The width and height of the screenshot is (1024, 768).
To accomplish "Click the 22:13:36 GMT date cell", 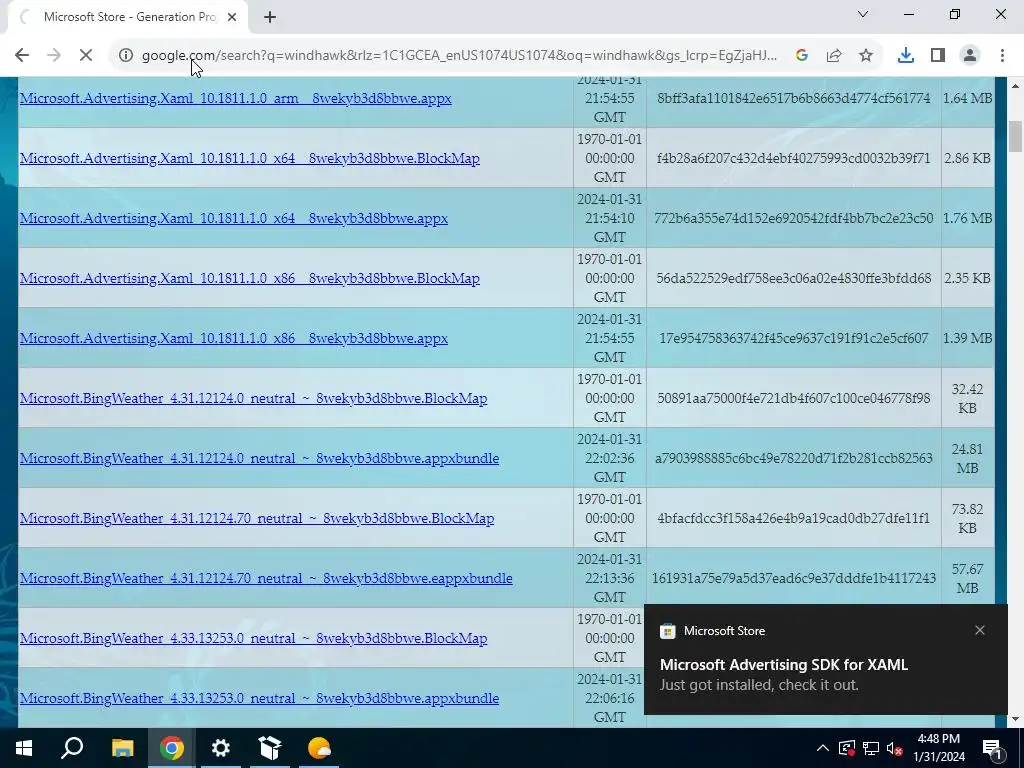I will click(x=609, y=579).
